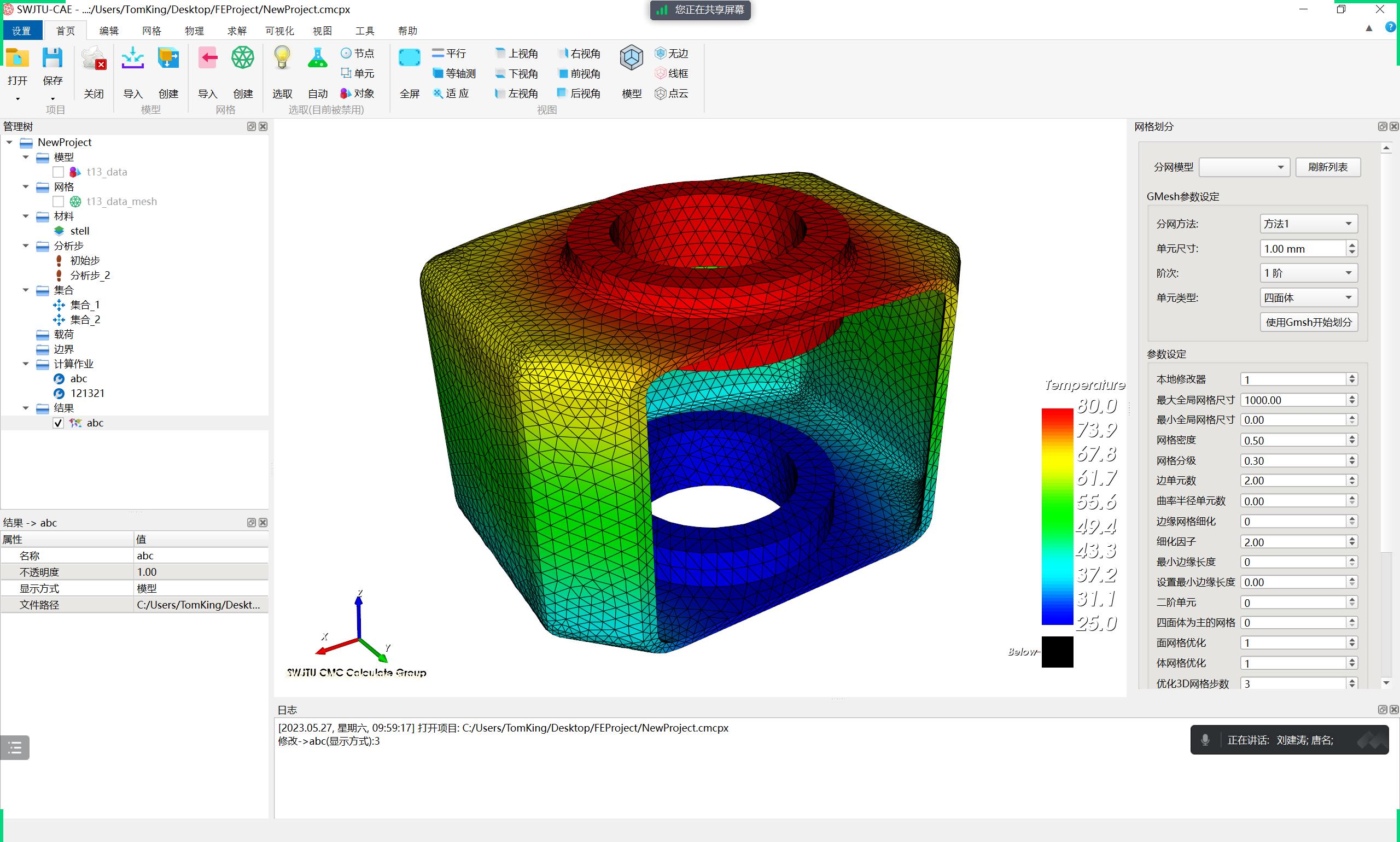Click the Refresh list (刷新列表) button
Image resolution: width=1400 pixels, height=842 pixels.
coord(1327,167)
